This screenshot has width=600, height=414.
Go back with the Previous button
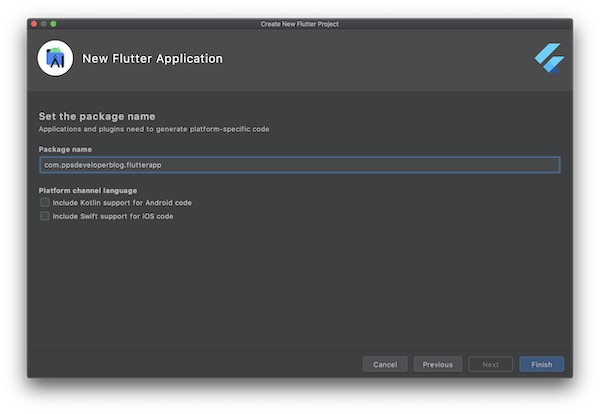tap(438, 364)
